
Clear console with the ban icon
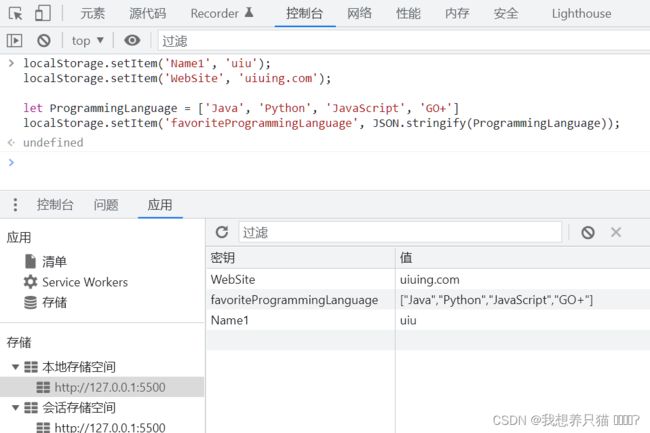(44, 41)
